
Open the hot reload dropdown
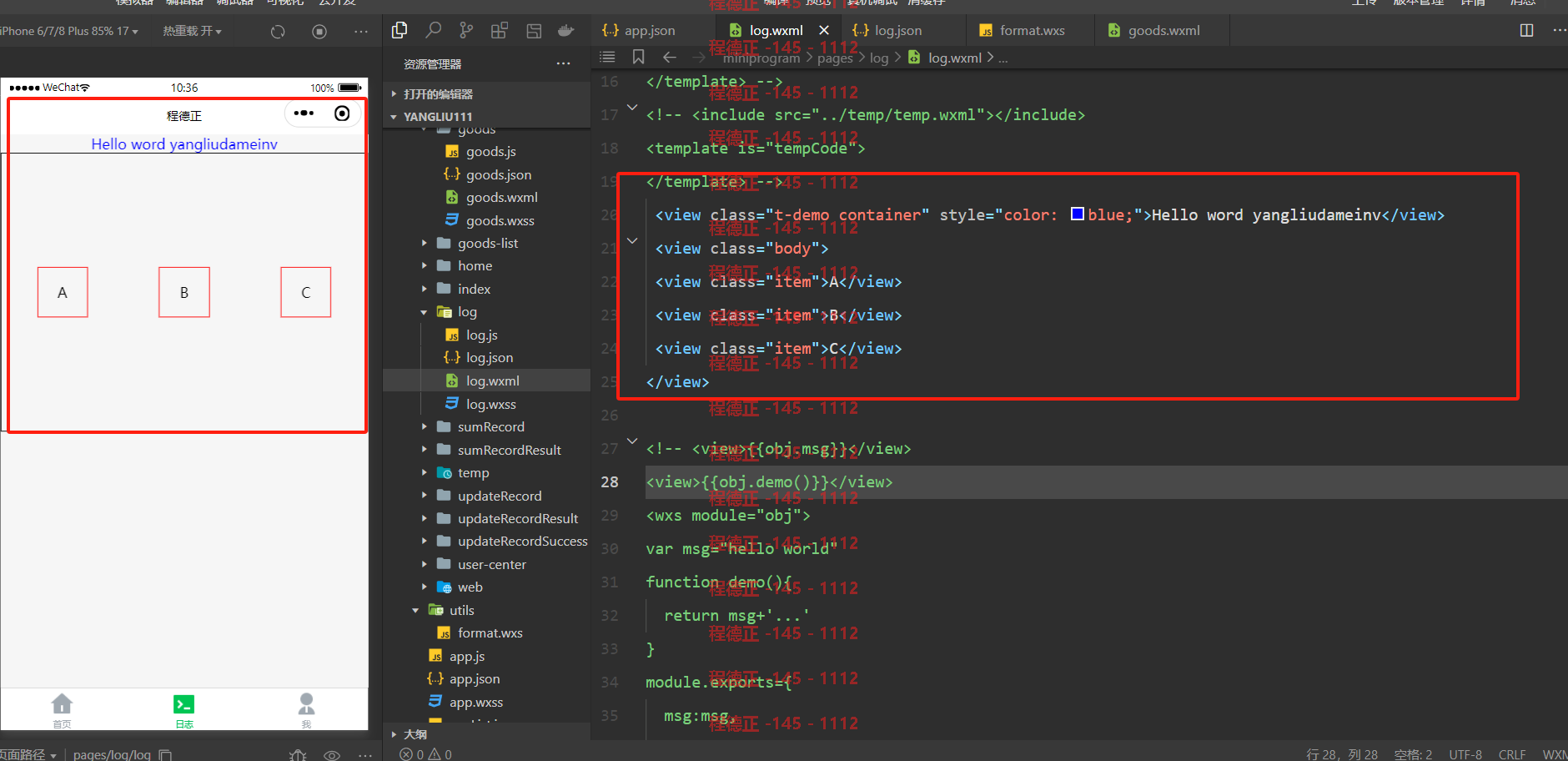tap(193, 32)
